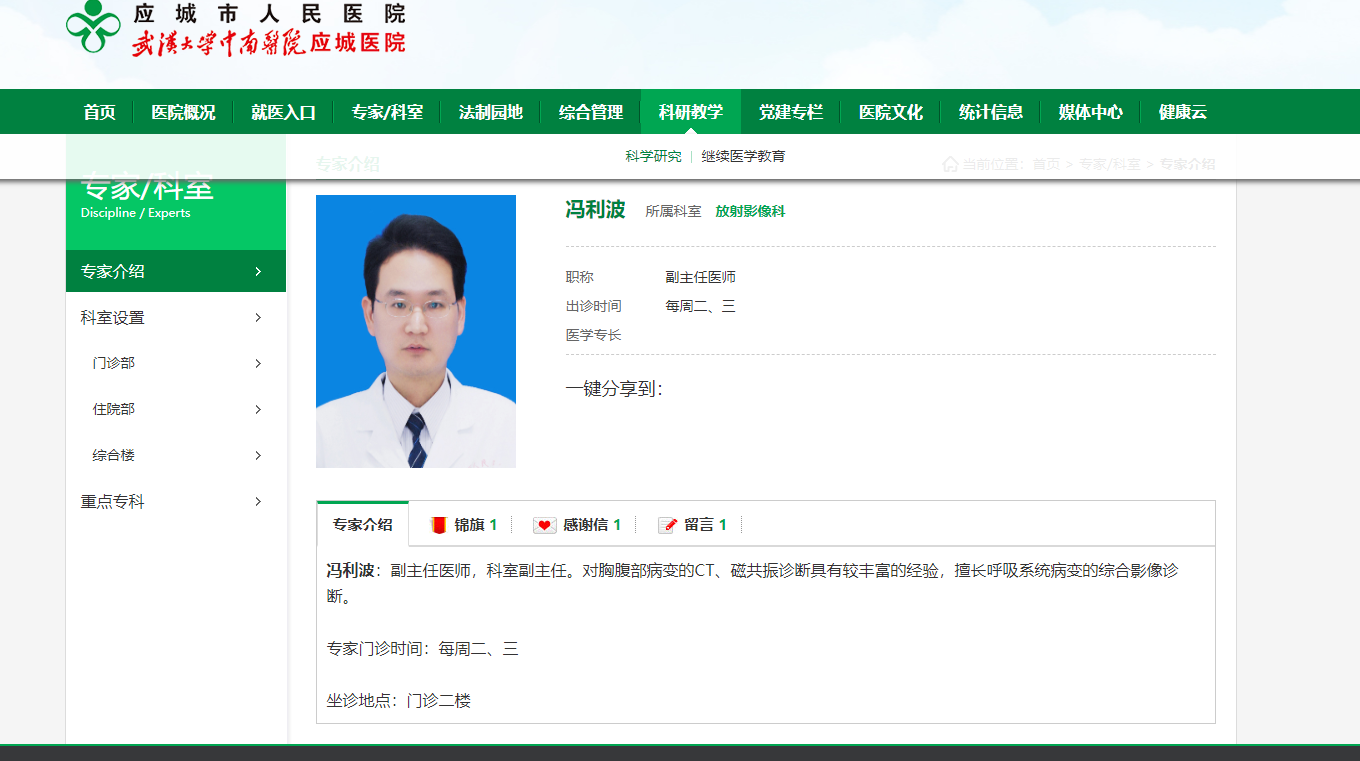Expand the chevron on the 专家介绍 row
Image resolution: width=1360 pixels, height=761 pixels.
[x=258, y=271]
